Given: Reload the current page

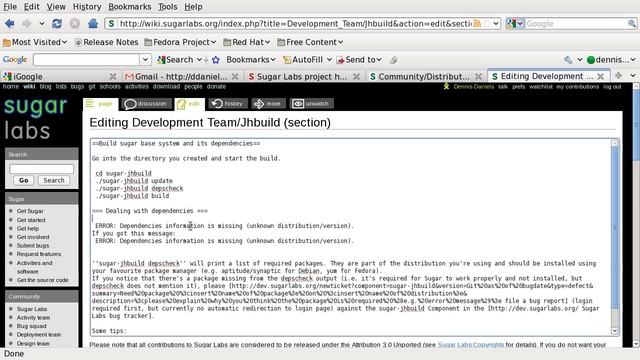Looking at the screenshot, I should pos(57,24).
